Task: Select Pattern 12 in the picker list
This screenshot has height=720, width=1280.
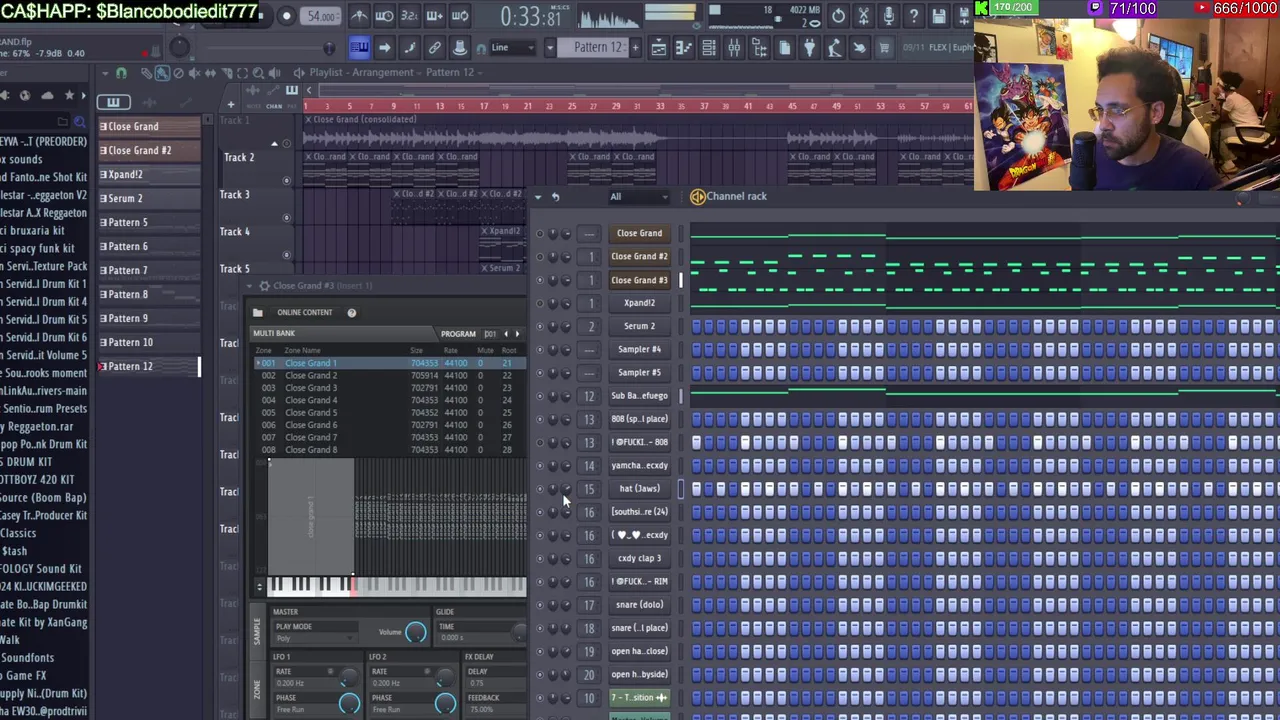Action: coord(148,366)
